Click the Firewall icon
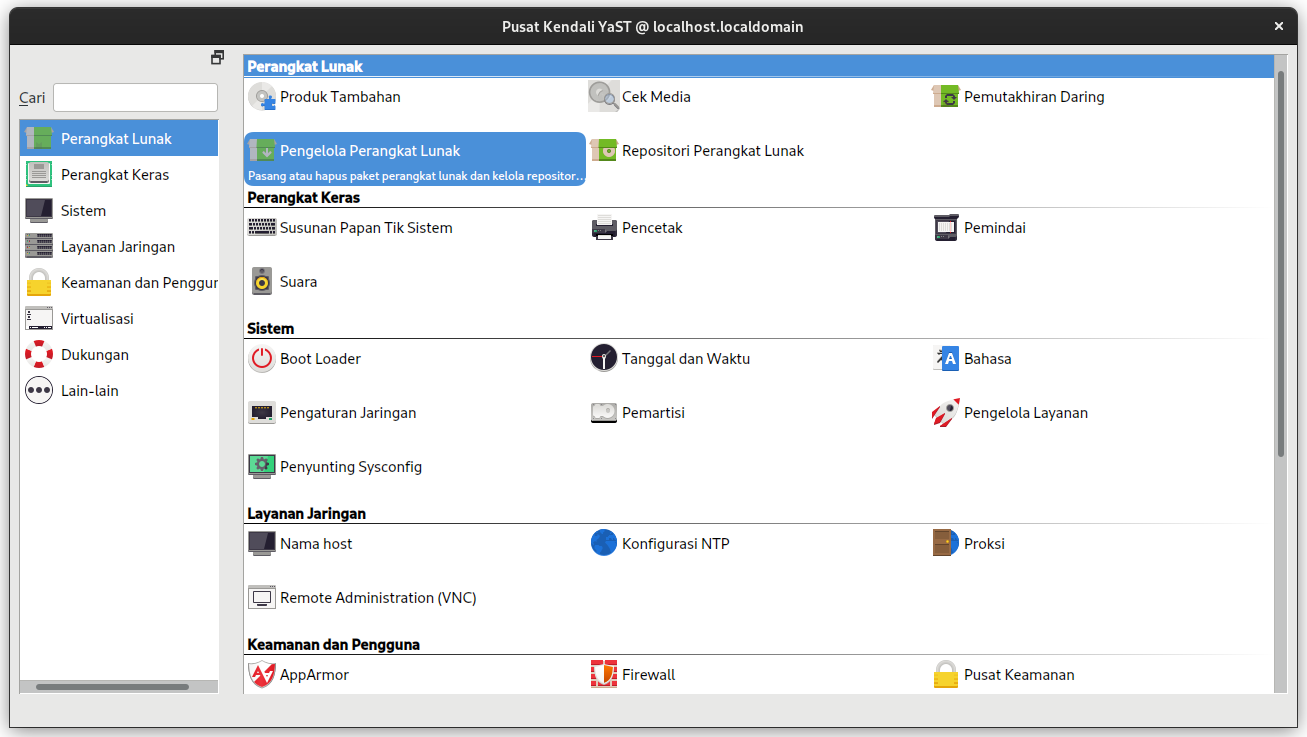This screenshot has height=737, width=1307. pos(604,675)
